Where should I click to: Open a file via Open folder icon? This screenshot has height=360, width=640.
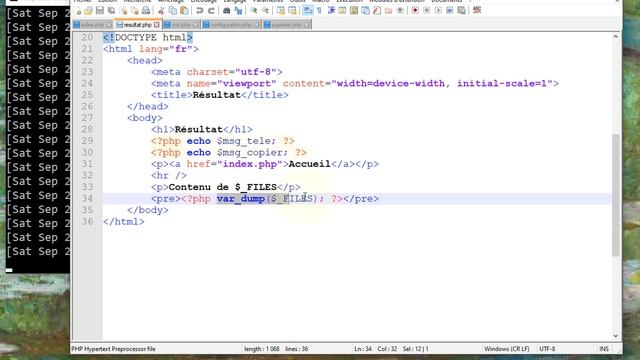coord(88,11)
